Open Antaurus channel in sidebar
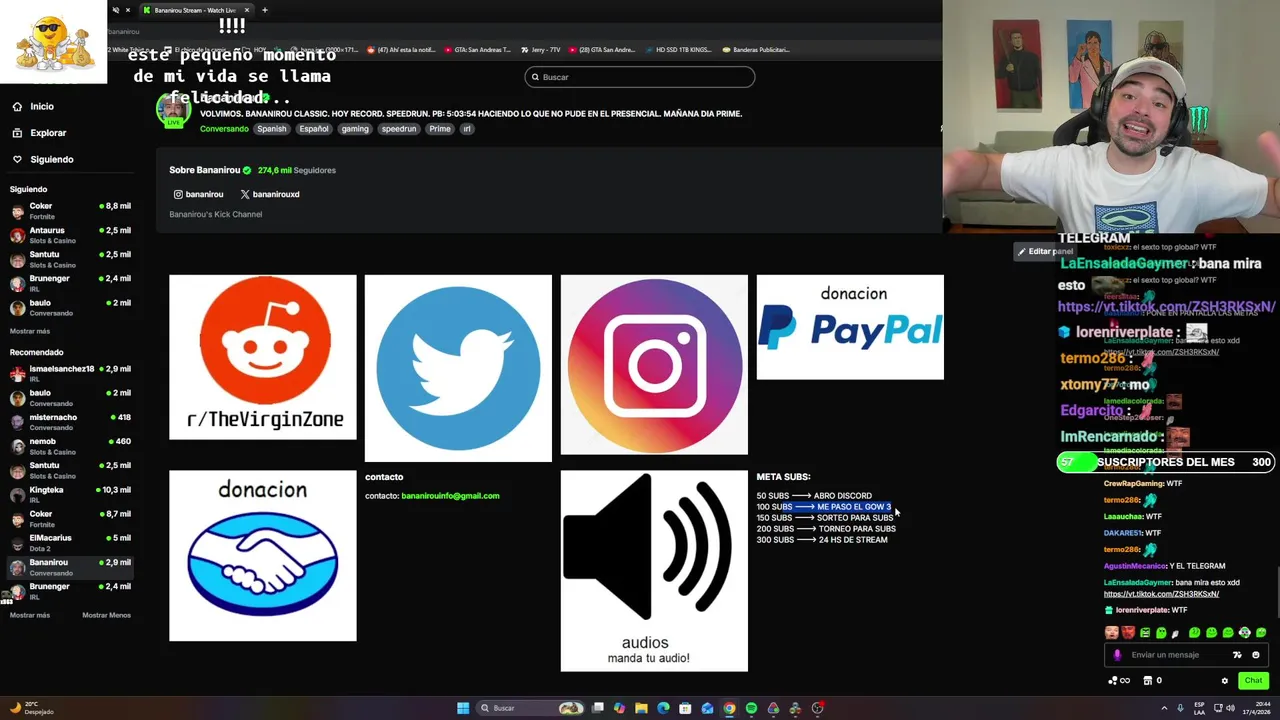Screen dimensions: 1280x720 click(x=70, y=235)
